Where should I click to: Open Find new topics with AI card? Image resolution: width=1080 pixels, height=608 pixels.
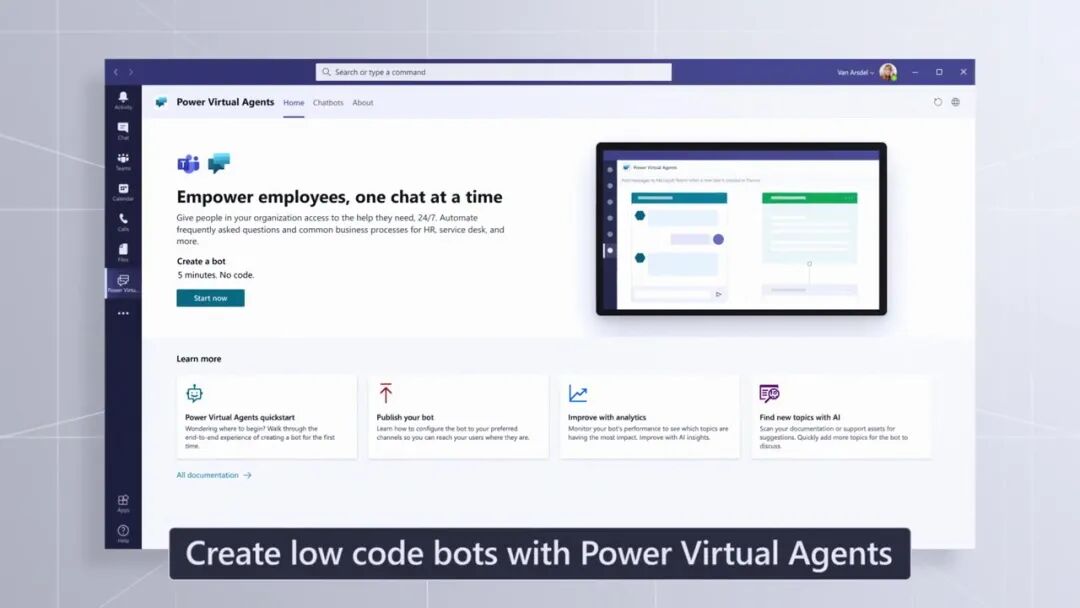click(841, 417)
